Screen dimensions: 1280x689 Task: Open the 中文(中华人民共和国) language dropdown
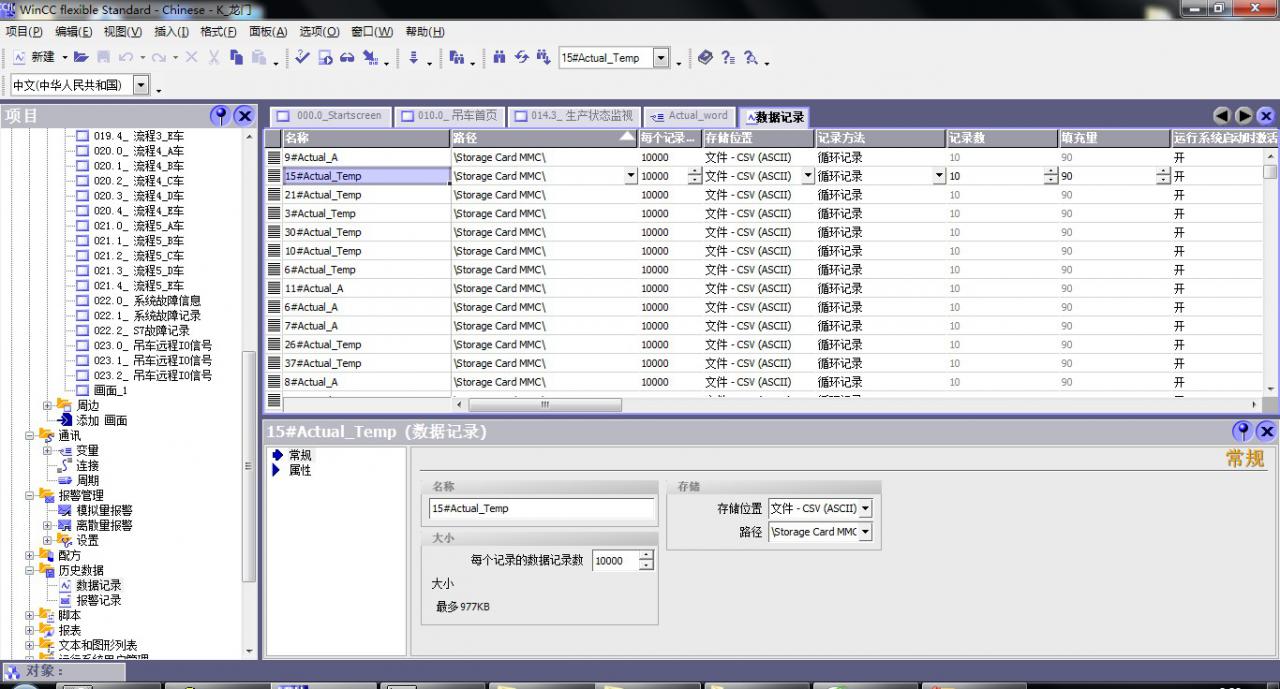[140, 85]
